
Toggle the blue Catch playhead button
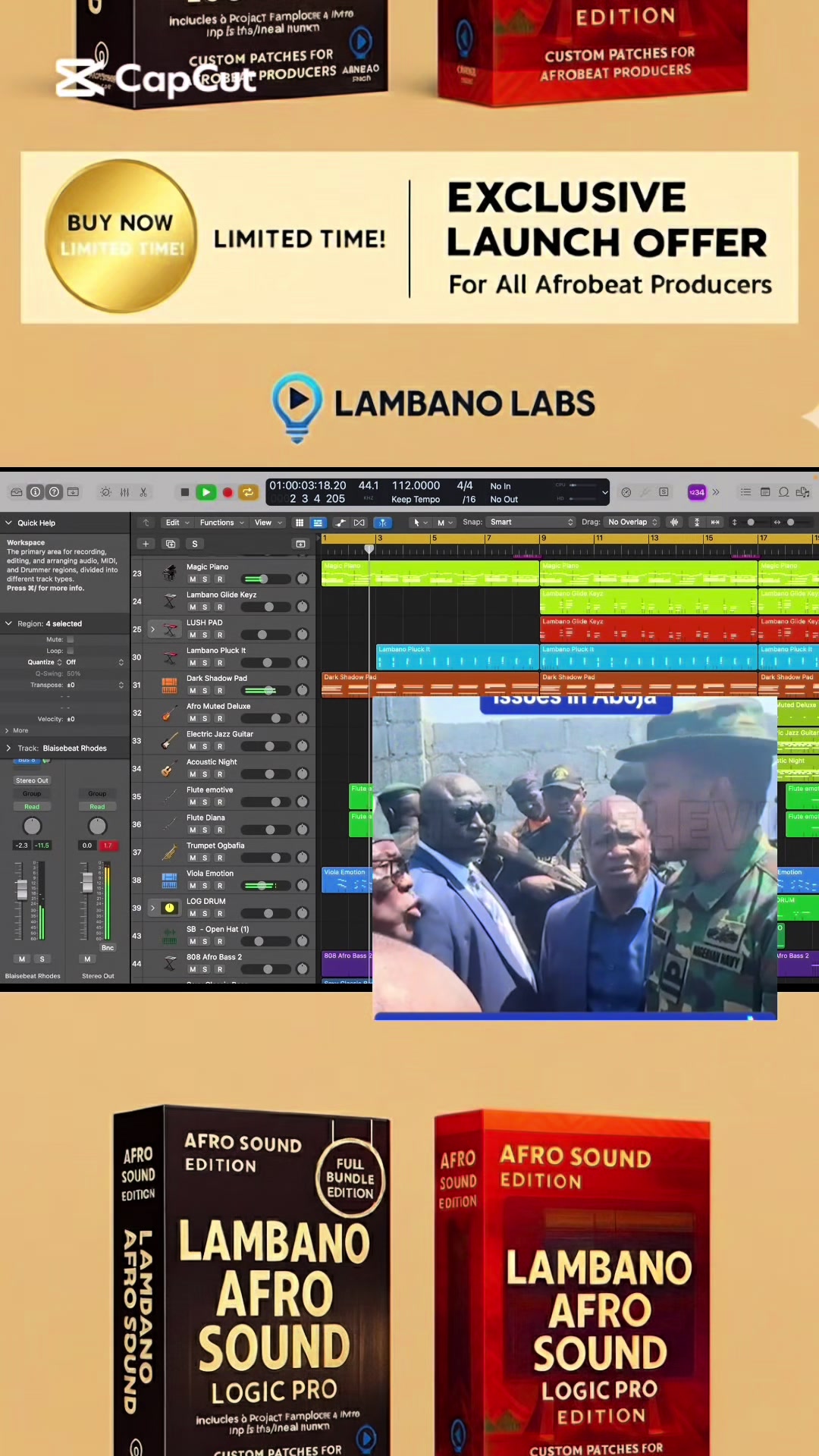(383, 522)
